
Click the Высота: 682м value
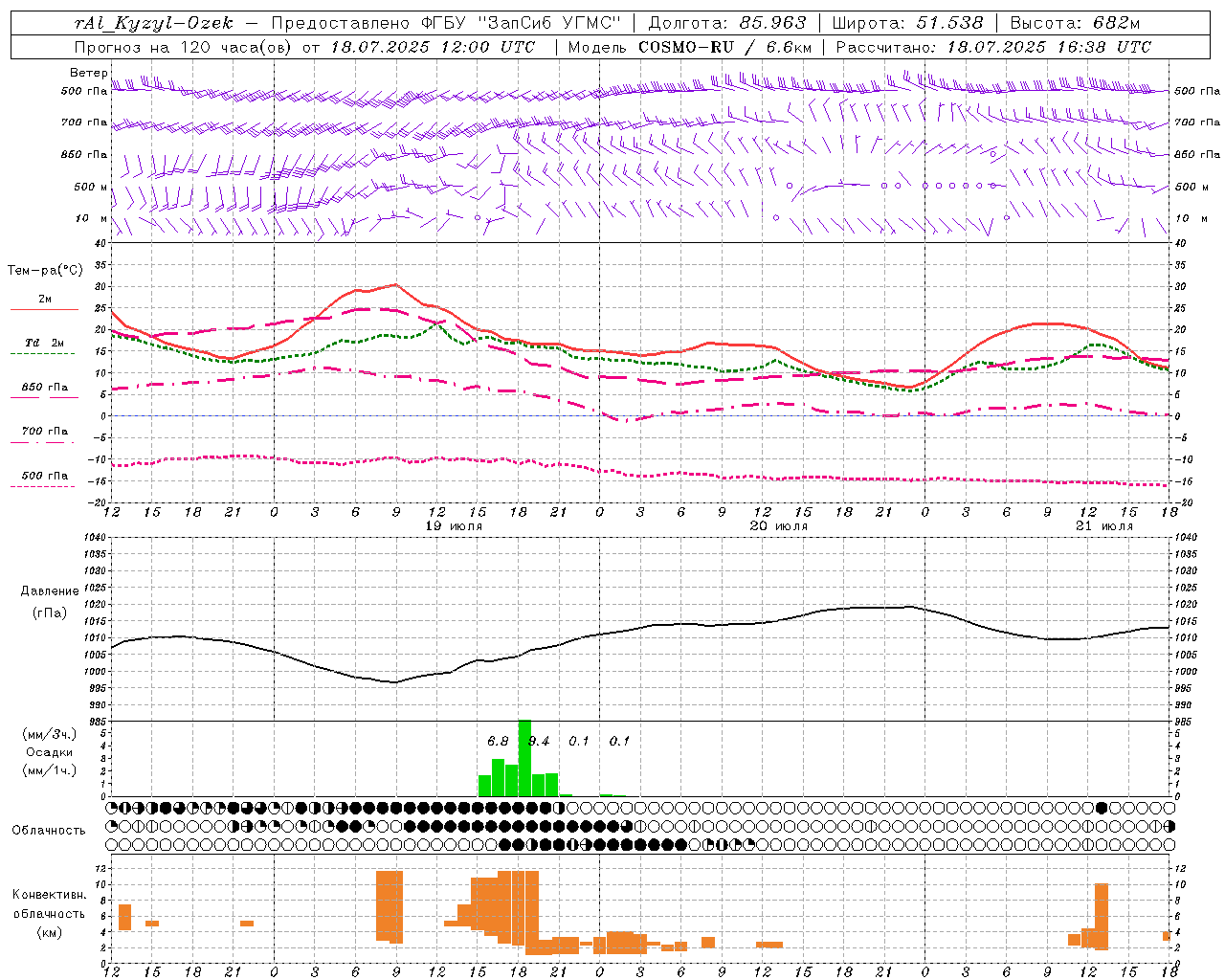click(x=1075, y=23)
